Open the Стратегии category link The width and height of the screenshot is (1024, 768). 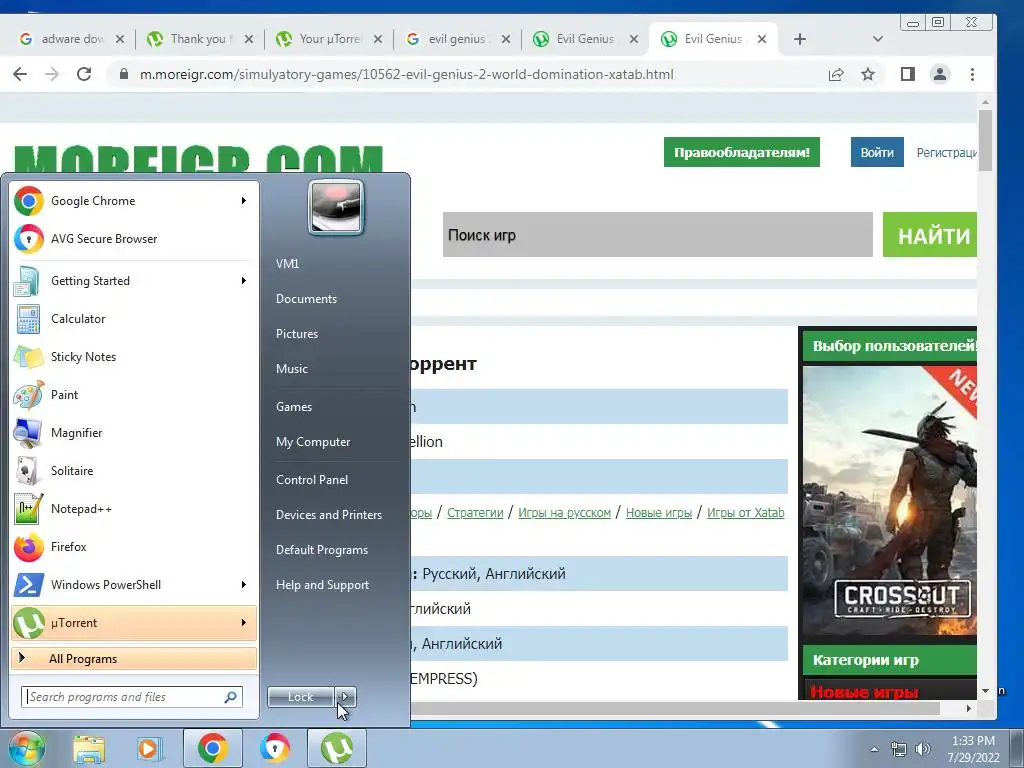point(475,513)
